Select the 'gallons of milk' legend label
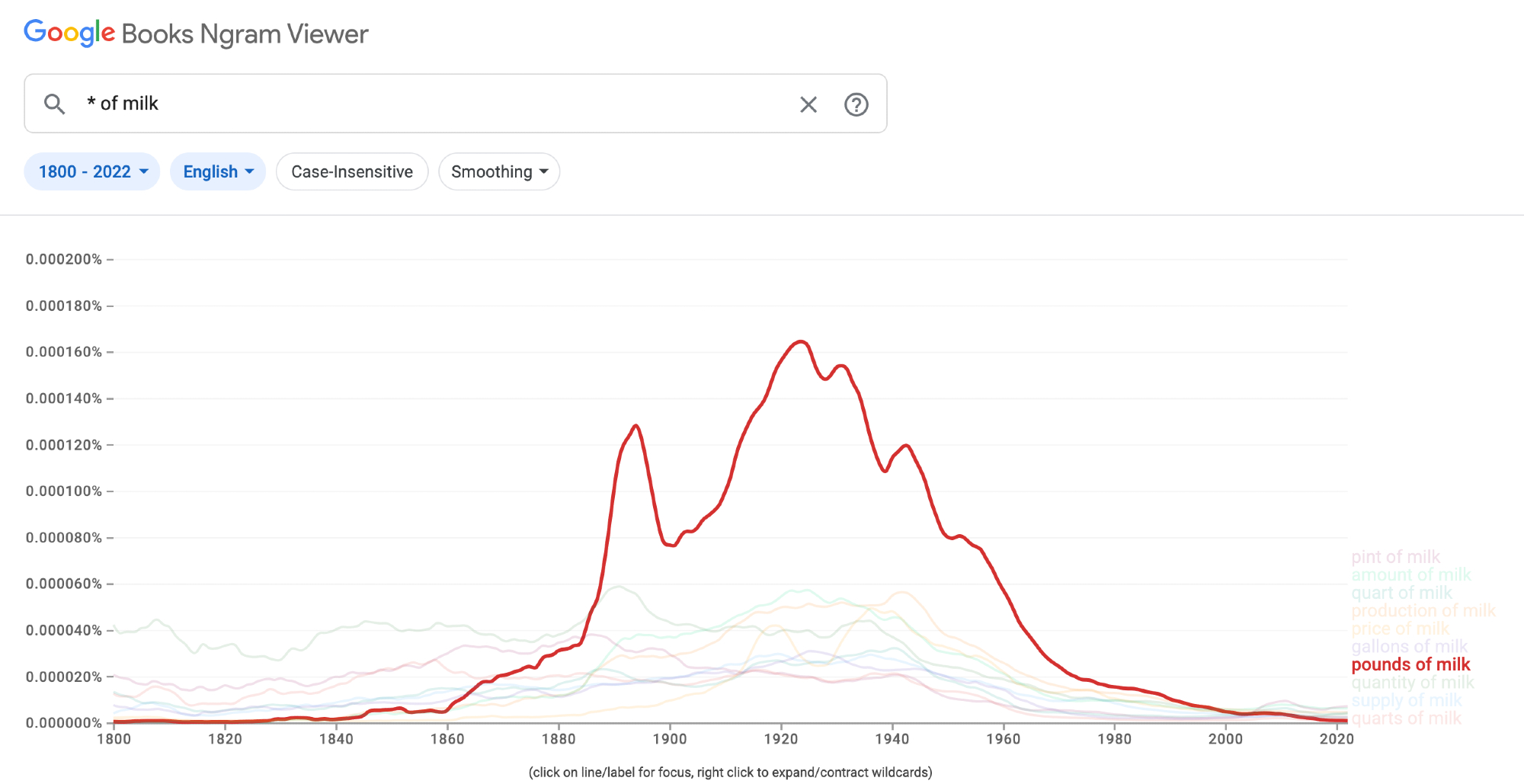The height and width of the screenshot is (784, 1524). (x=1409, y=647)
